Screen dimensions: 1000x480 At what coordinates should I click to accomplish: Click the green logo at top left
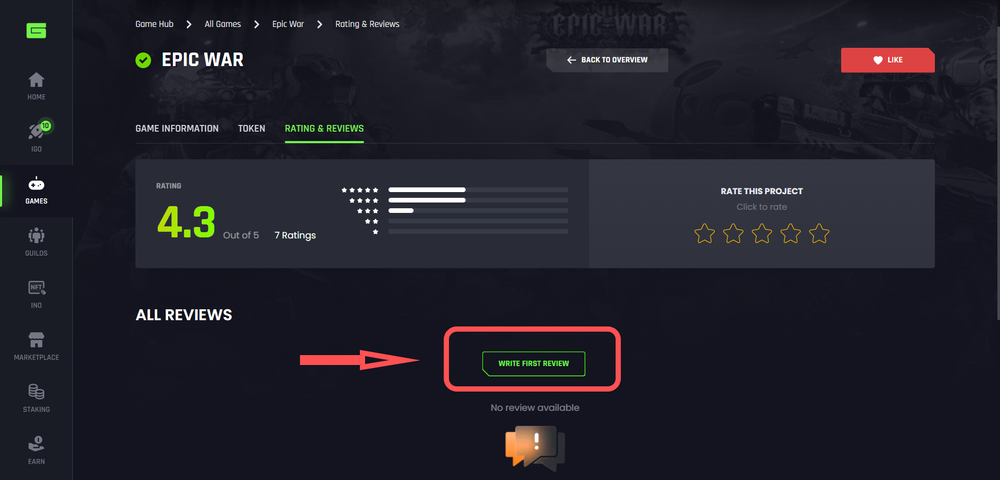click(36, 30)
